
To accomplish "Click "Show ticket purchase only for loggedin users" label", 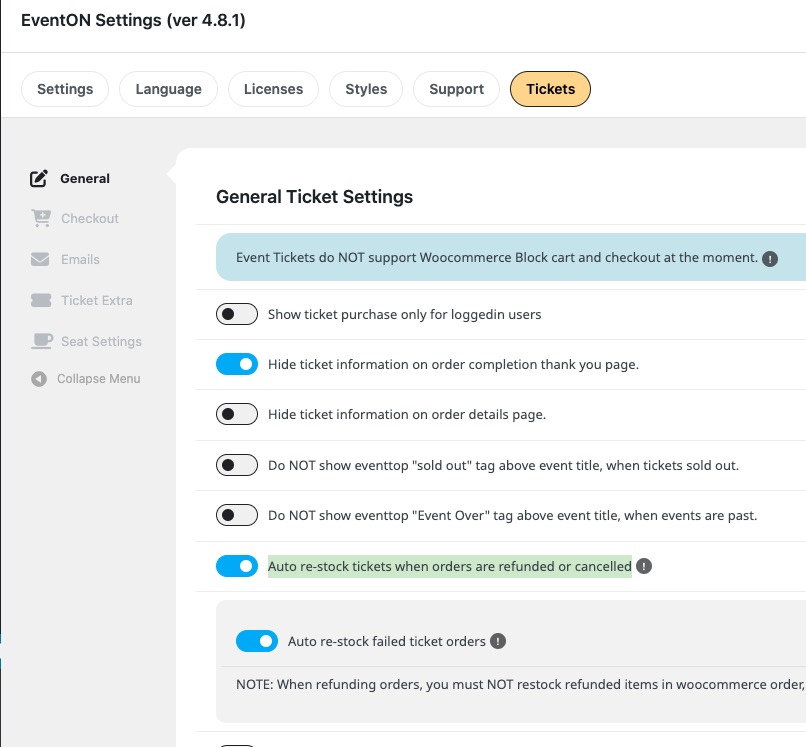I will click(x=405, y=315).
